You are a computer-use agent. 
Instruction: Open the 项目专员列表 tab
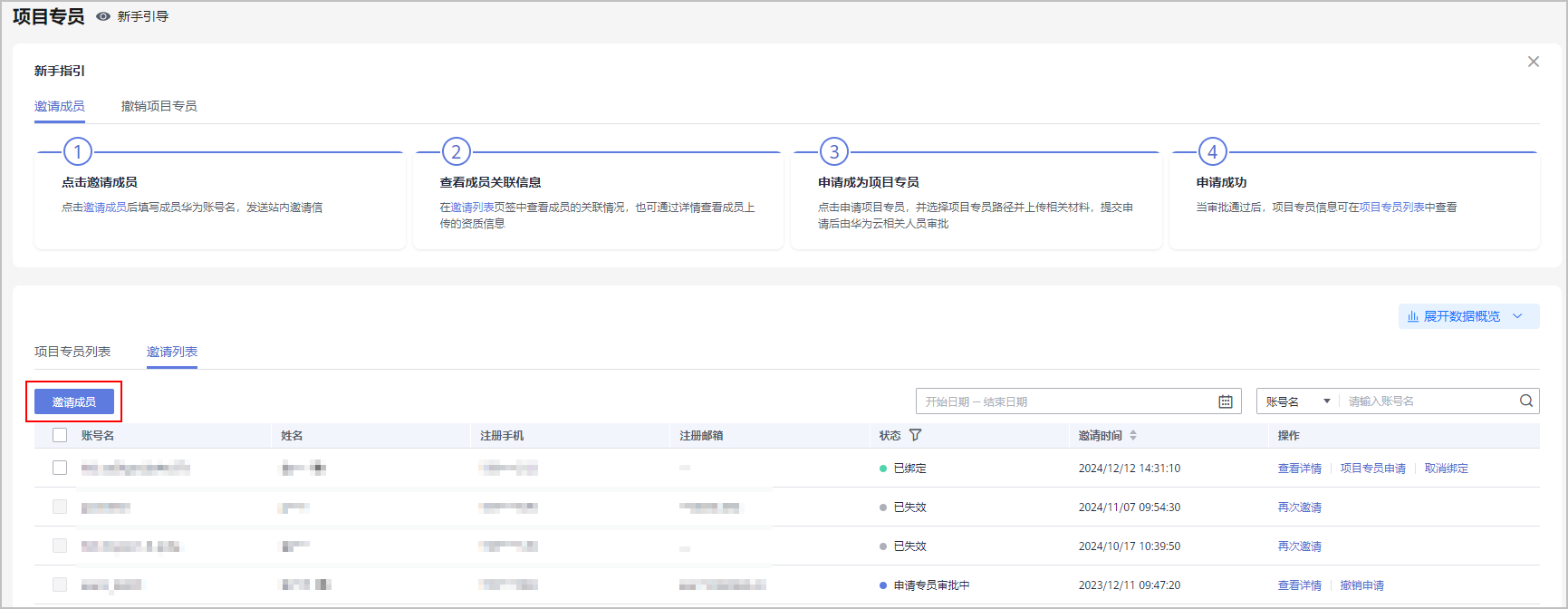[x=72, y=352]
